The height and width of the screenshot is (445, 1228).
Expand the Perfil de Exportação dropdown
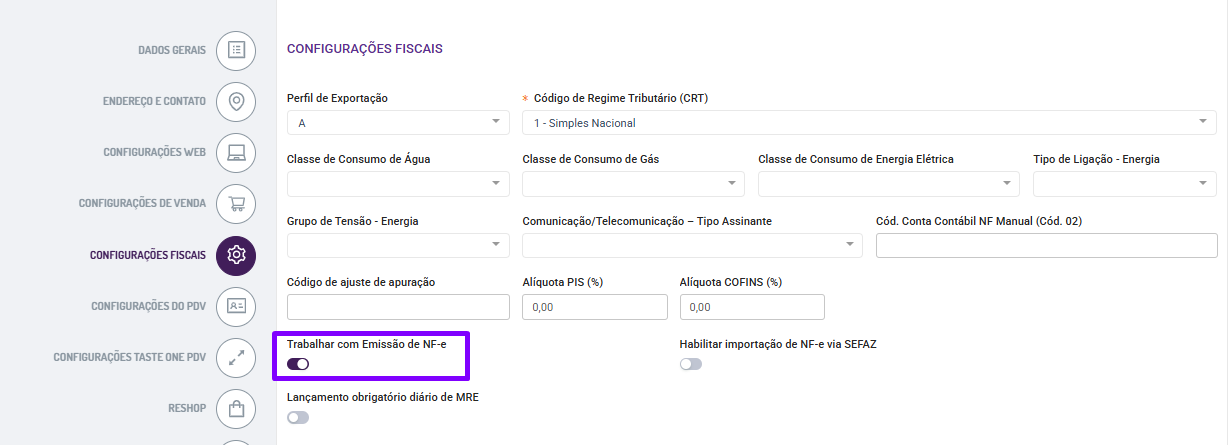[x=398, y=123]
